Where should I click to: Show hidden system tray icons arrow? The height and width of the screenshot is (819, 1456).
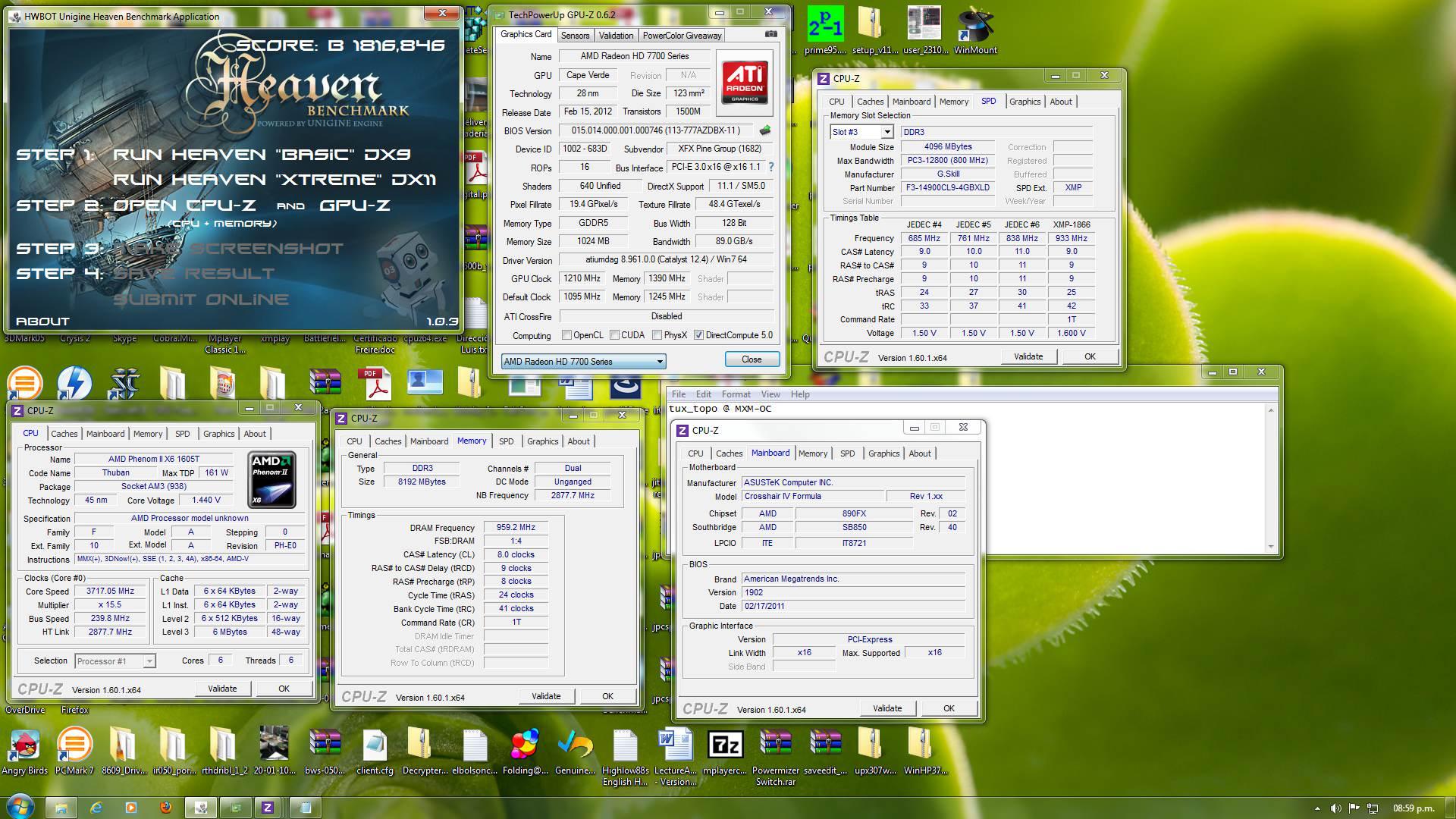coord(1317,808)
